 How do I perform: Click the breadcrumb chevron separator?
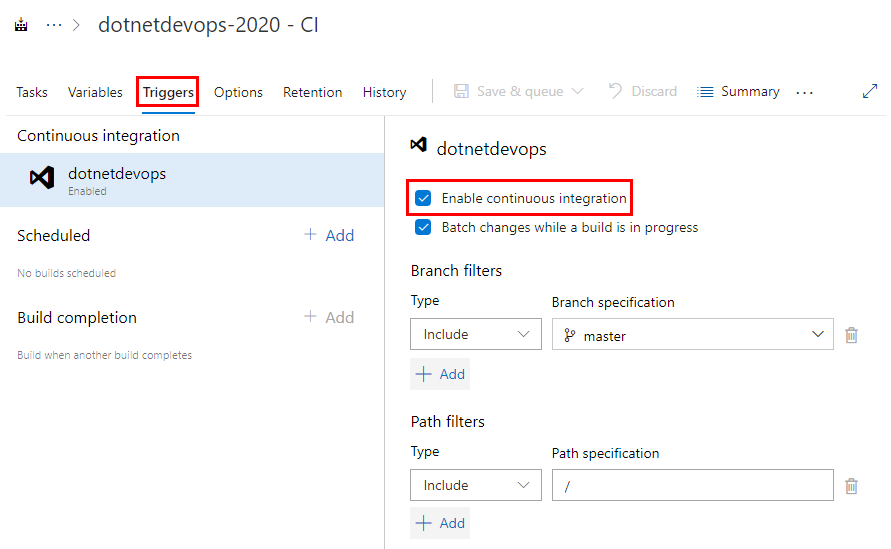(x=77, y=25)
